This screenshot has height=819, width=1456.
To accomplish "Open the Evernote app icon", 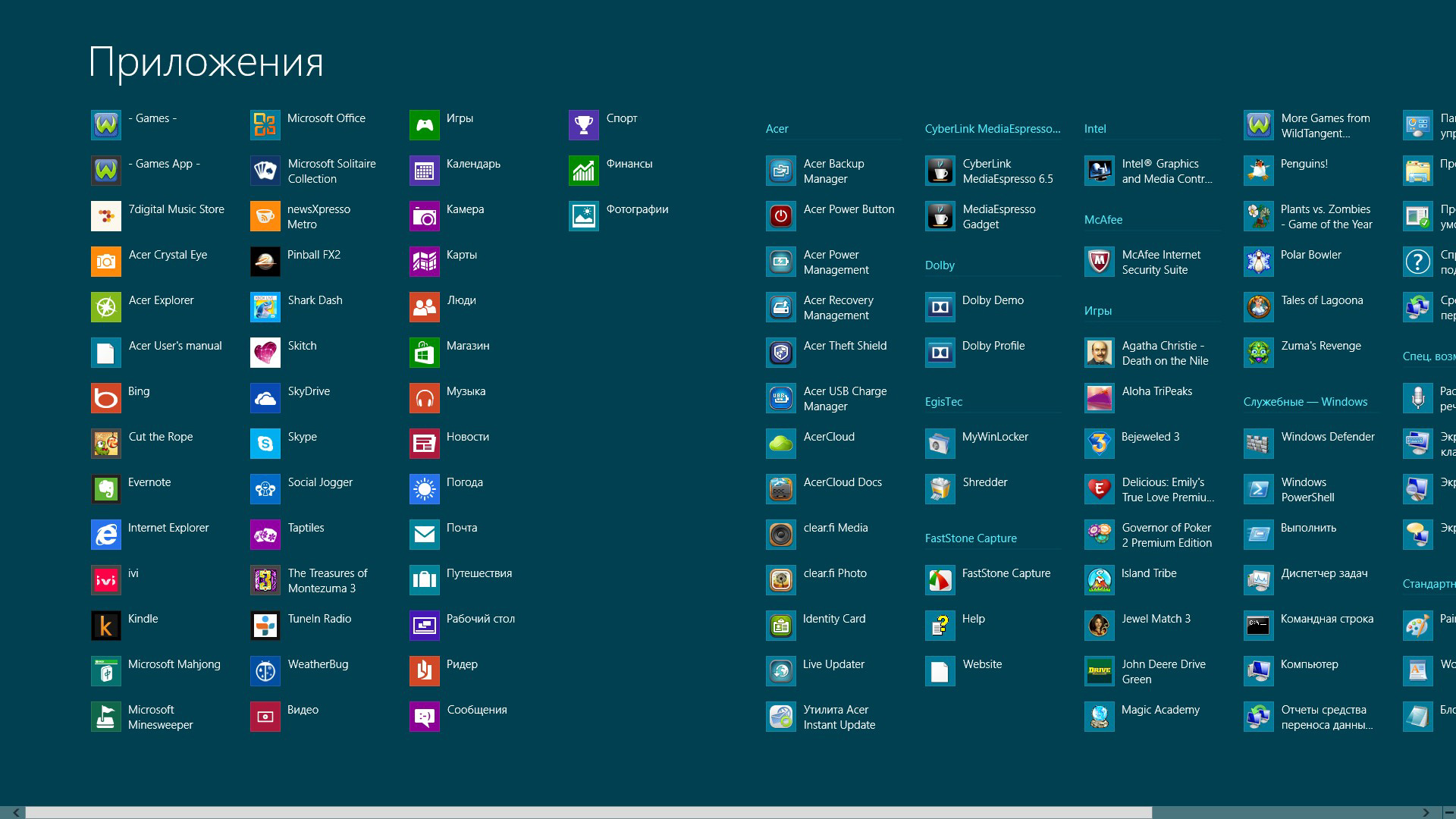I will pyautogui.click(x=106, y=489).
